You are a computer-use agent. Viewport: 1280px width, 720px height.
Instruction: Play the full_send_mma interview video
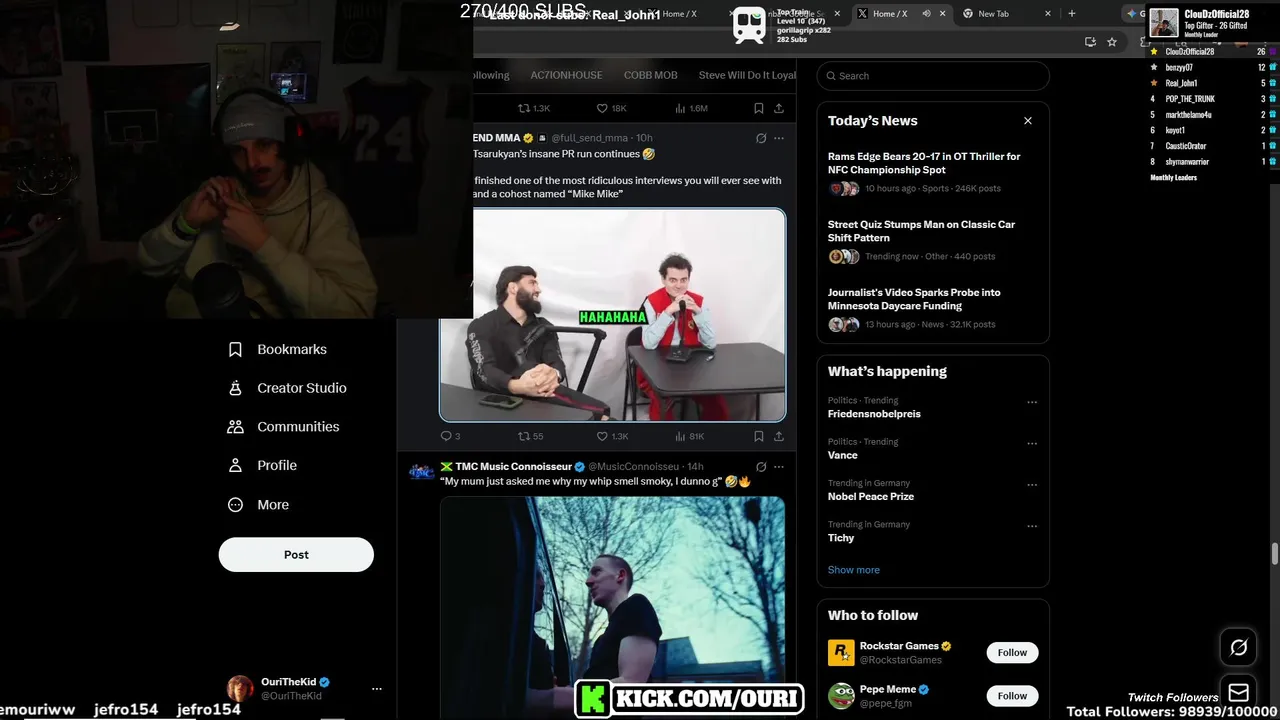pyautogui.click(x=612, y=315)
